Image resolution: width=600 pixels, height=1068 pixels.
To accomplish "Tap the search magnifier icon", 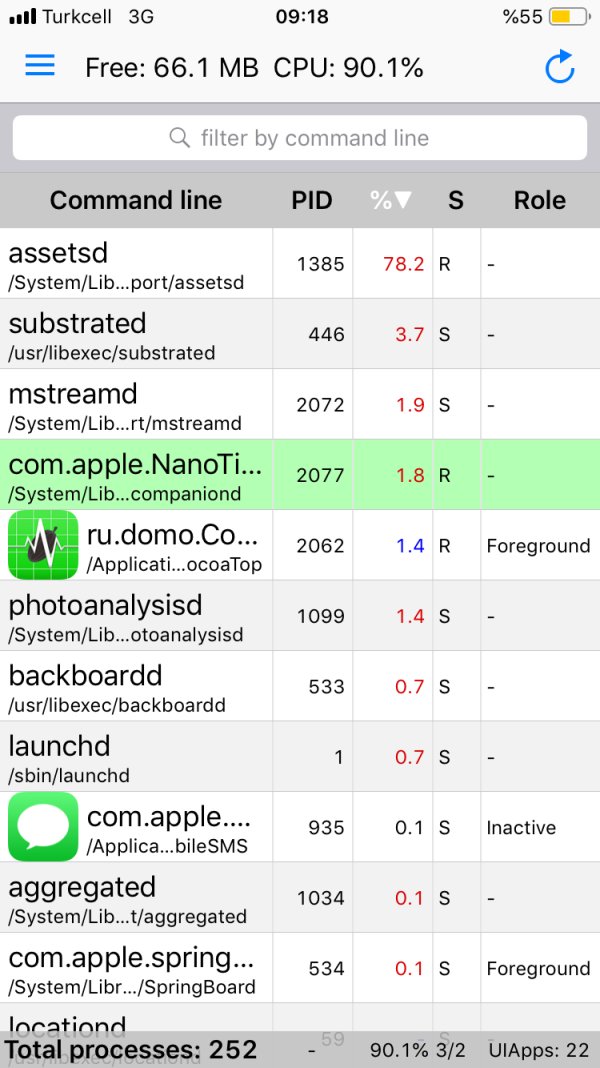I will (180, 138).
